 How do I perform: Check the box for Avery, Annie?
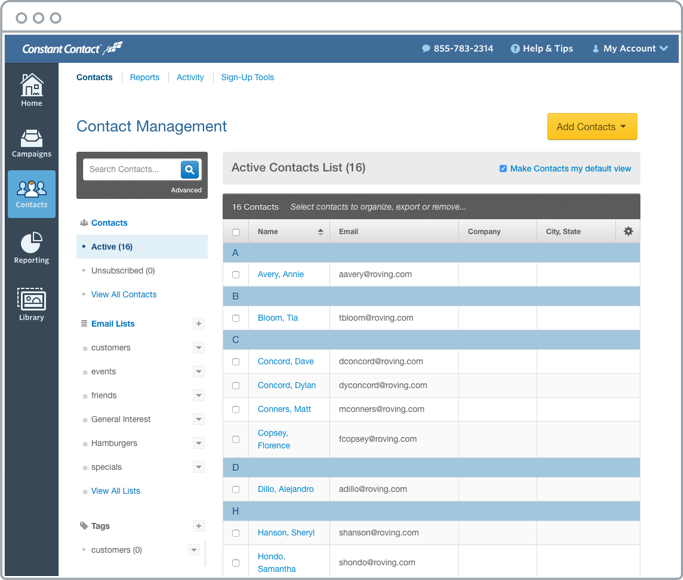pos(236,274)
